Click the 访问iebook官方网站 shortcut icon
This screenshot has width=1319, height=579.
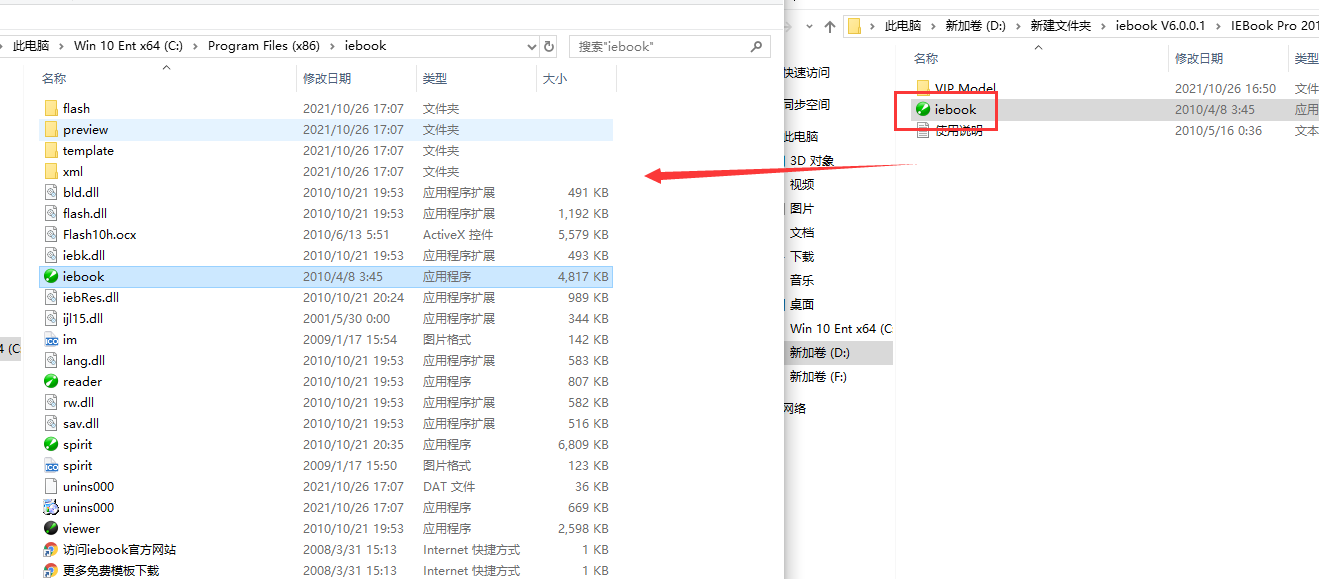51,549
